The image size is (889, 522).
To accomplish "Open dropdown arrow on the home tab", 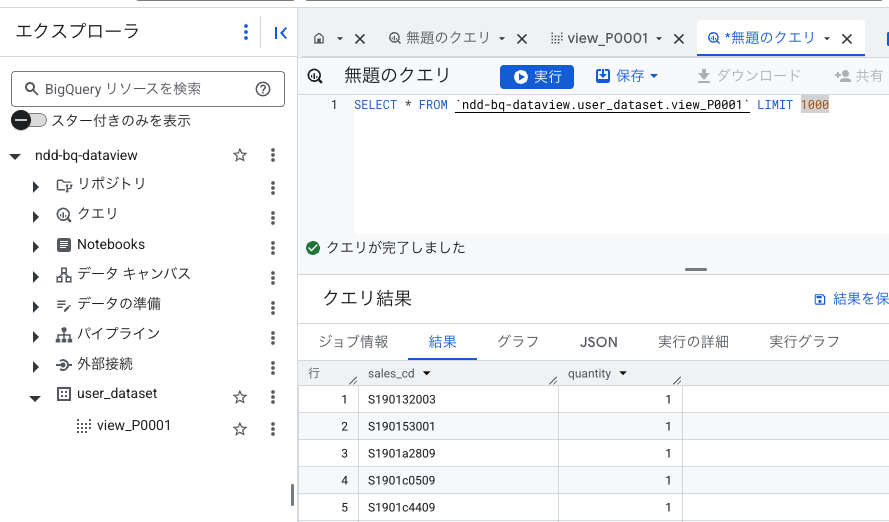I will click(340, 39).
